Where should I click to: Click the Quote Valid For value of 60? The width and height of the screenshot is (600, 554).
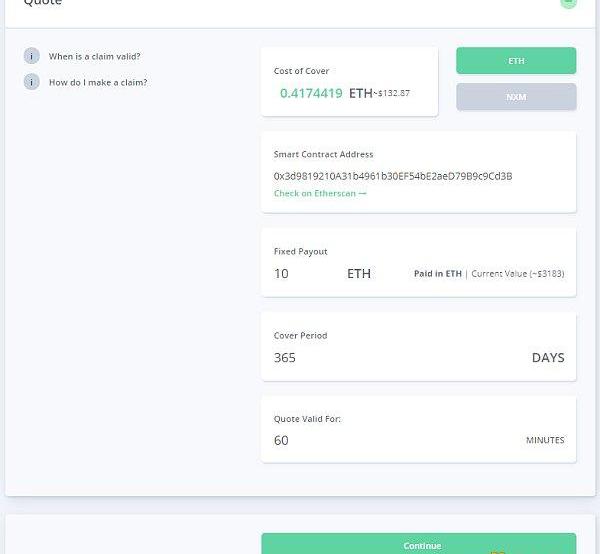(x=282, y=440)
